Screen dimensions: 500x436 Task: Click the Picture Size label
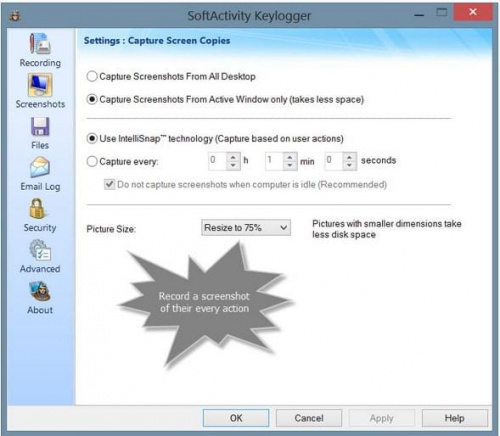click(111, 229)
